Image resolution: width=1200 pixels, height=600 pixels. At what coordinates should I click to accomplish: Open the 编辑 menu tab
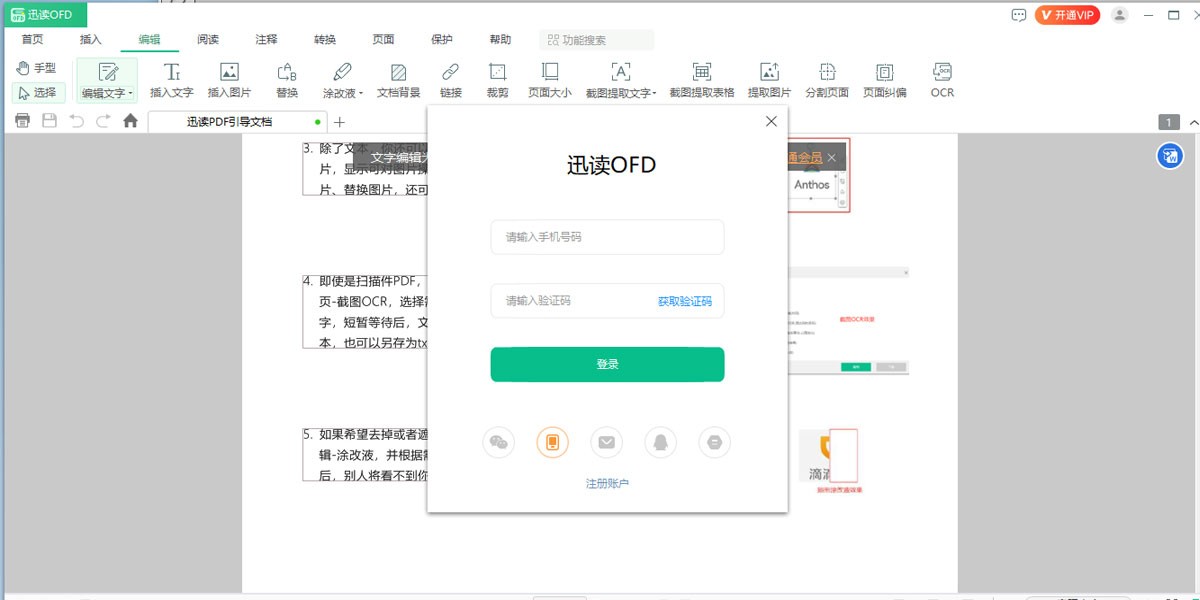(x=149, y=40)
